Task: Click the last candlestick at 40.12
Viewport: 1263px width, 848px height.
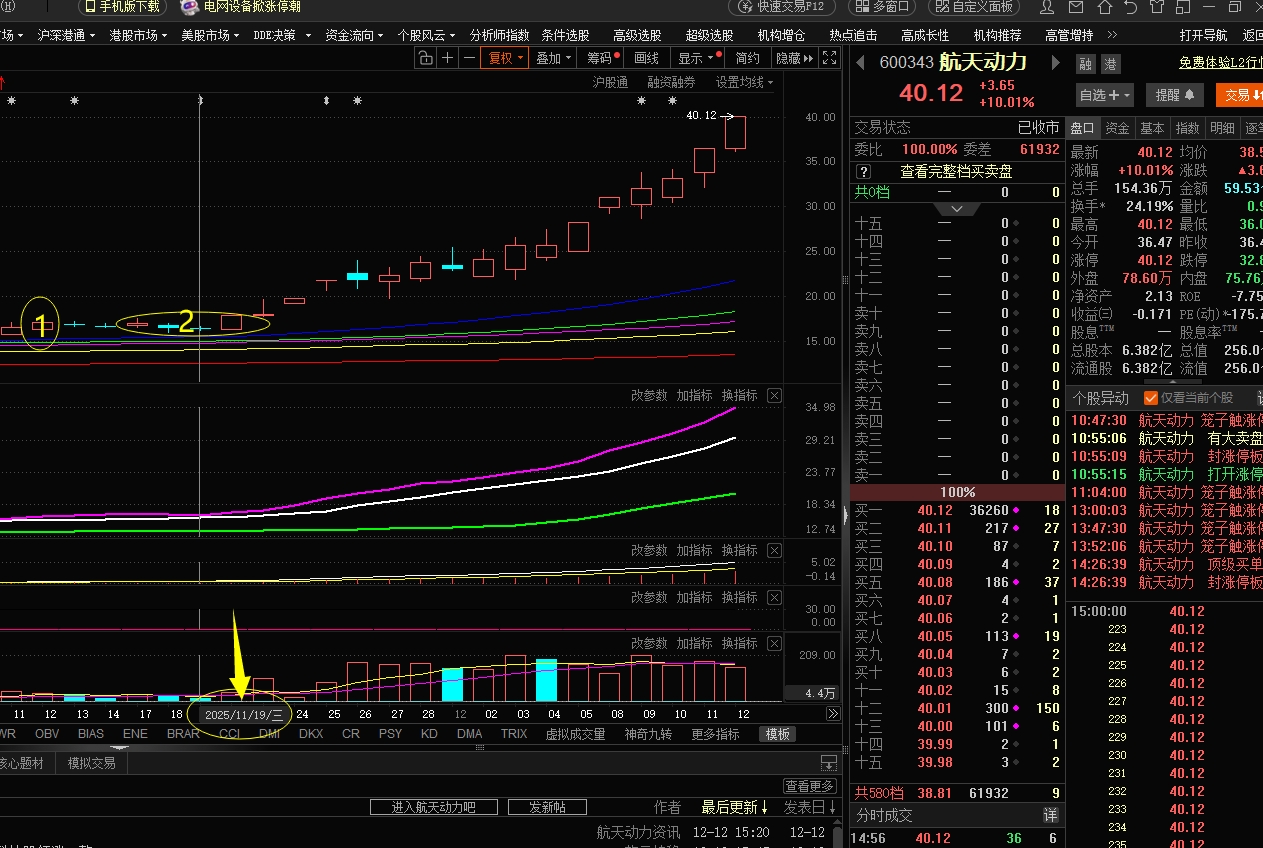Action: click(736, 133)
